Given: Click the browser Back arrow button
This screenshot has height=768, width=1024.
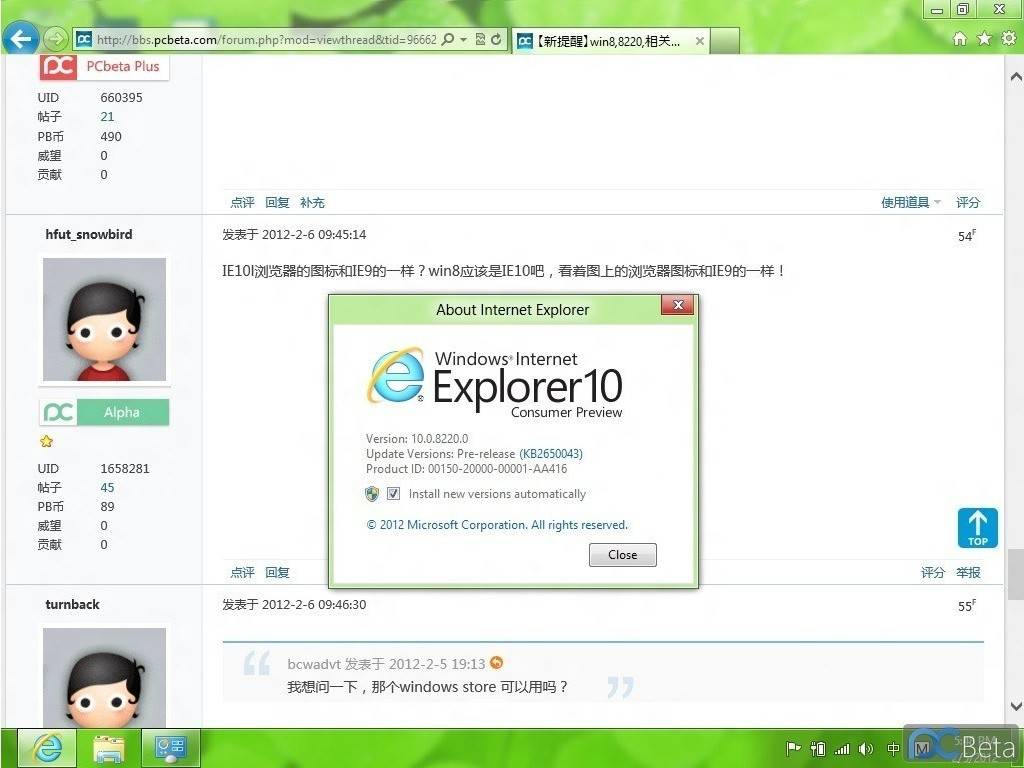Looking at the screenshot, I should 21,39.
